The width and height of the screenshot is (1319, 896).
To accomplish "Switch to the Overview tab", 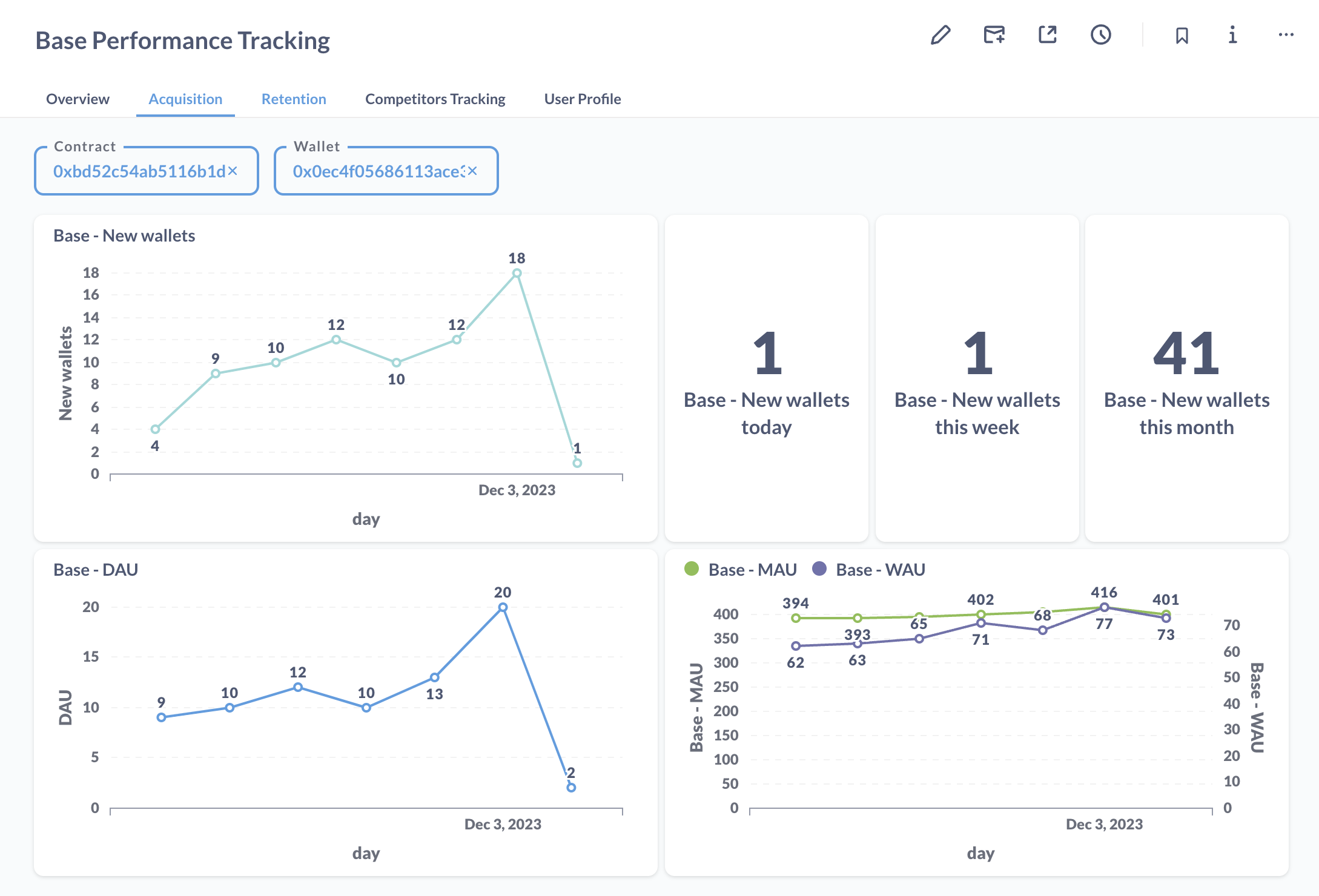I will pos(78,99).
